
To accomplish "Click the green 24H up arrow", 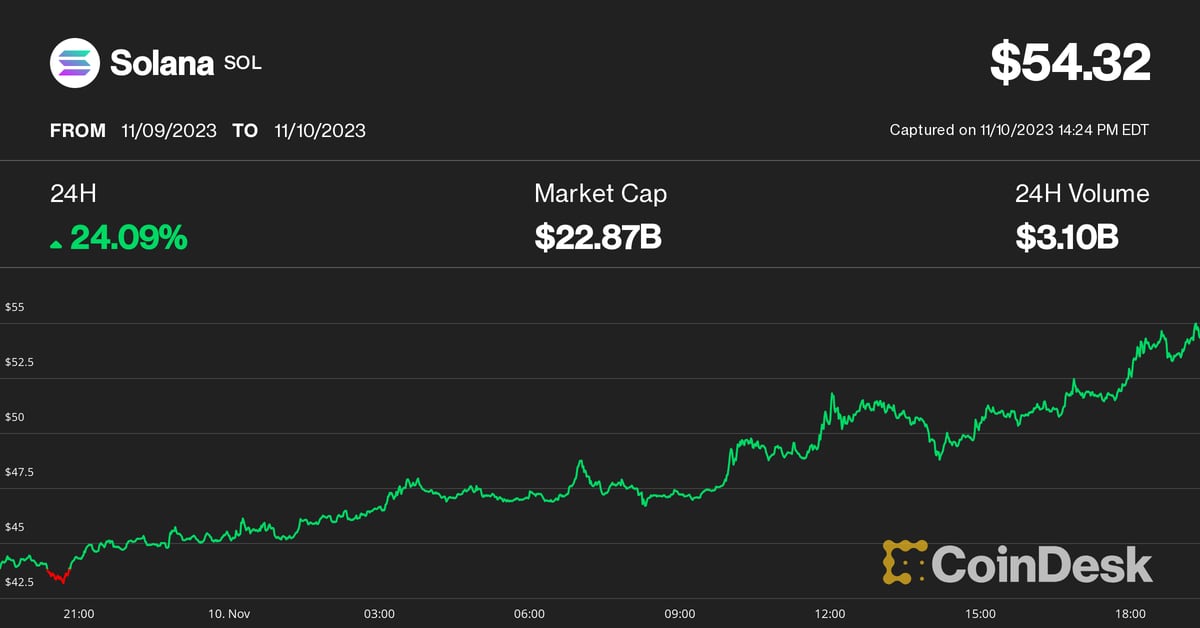I will [56, 243].
